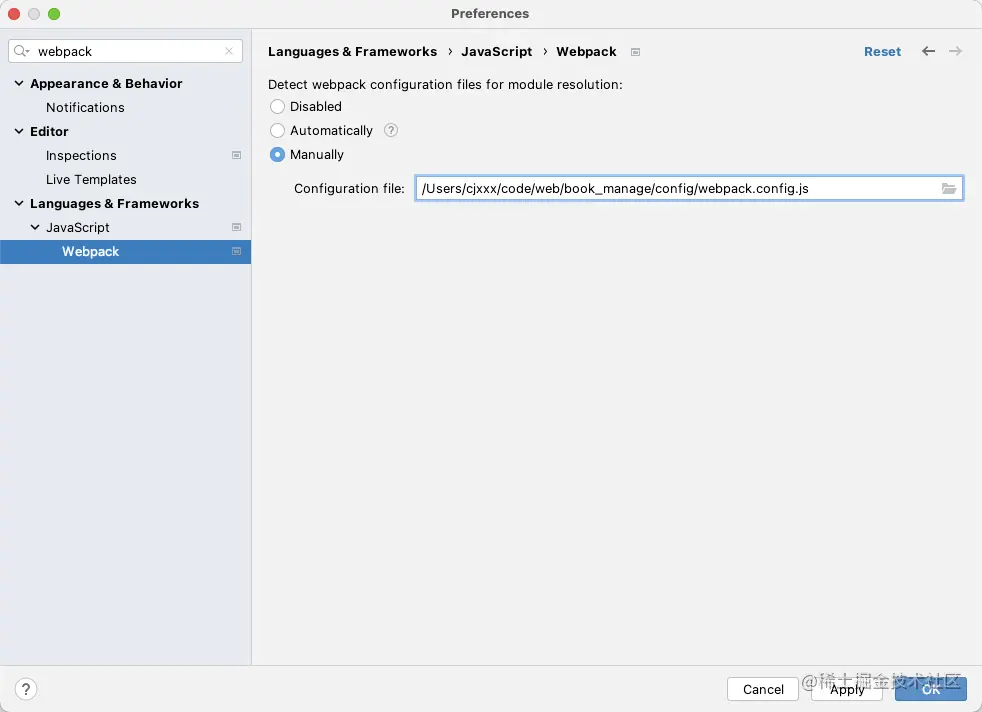Collapse Appearance & Behavior section
This screenshot has height=712, width=982.
pos(19,83)
